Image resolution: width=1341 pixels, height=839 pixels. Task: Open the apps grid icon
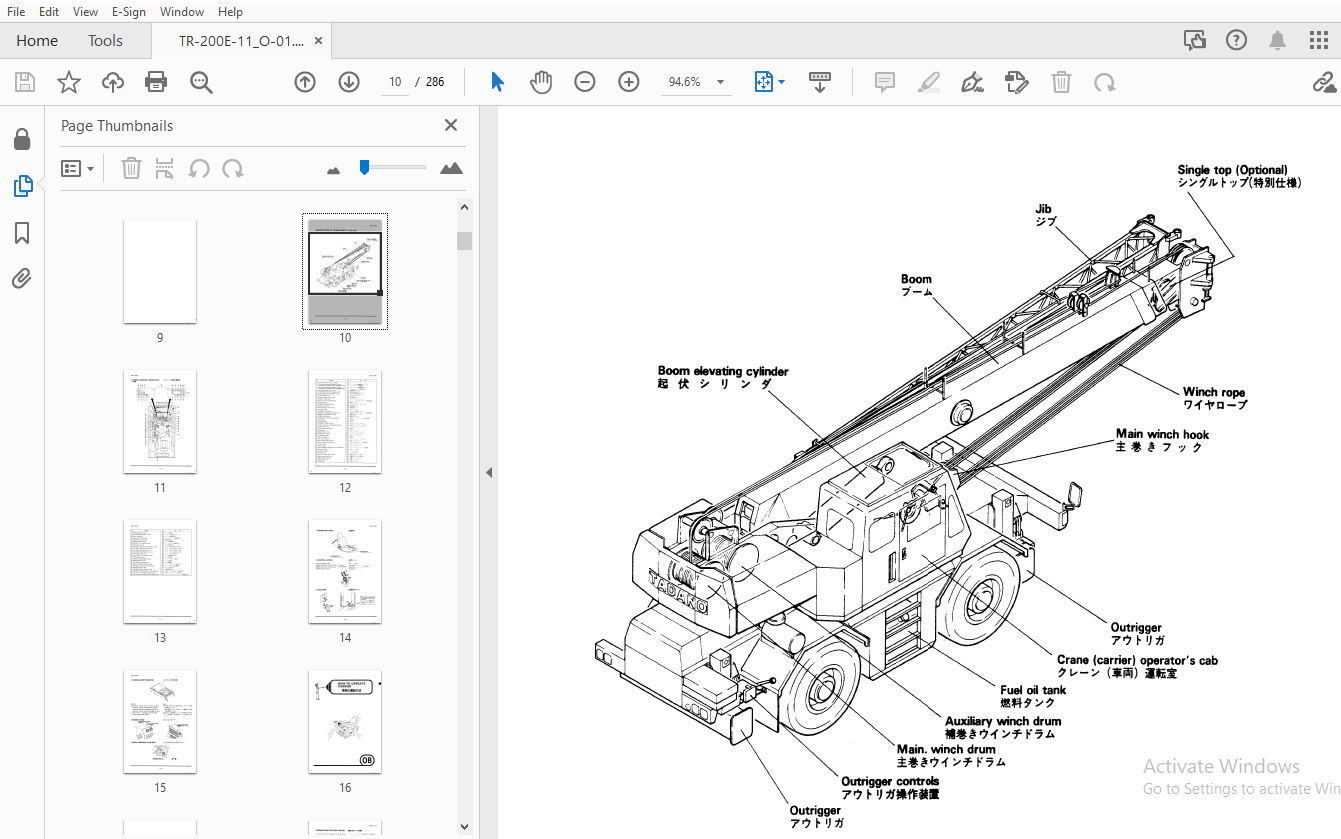(x=1319, y=40)
